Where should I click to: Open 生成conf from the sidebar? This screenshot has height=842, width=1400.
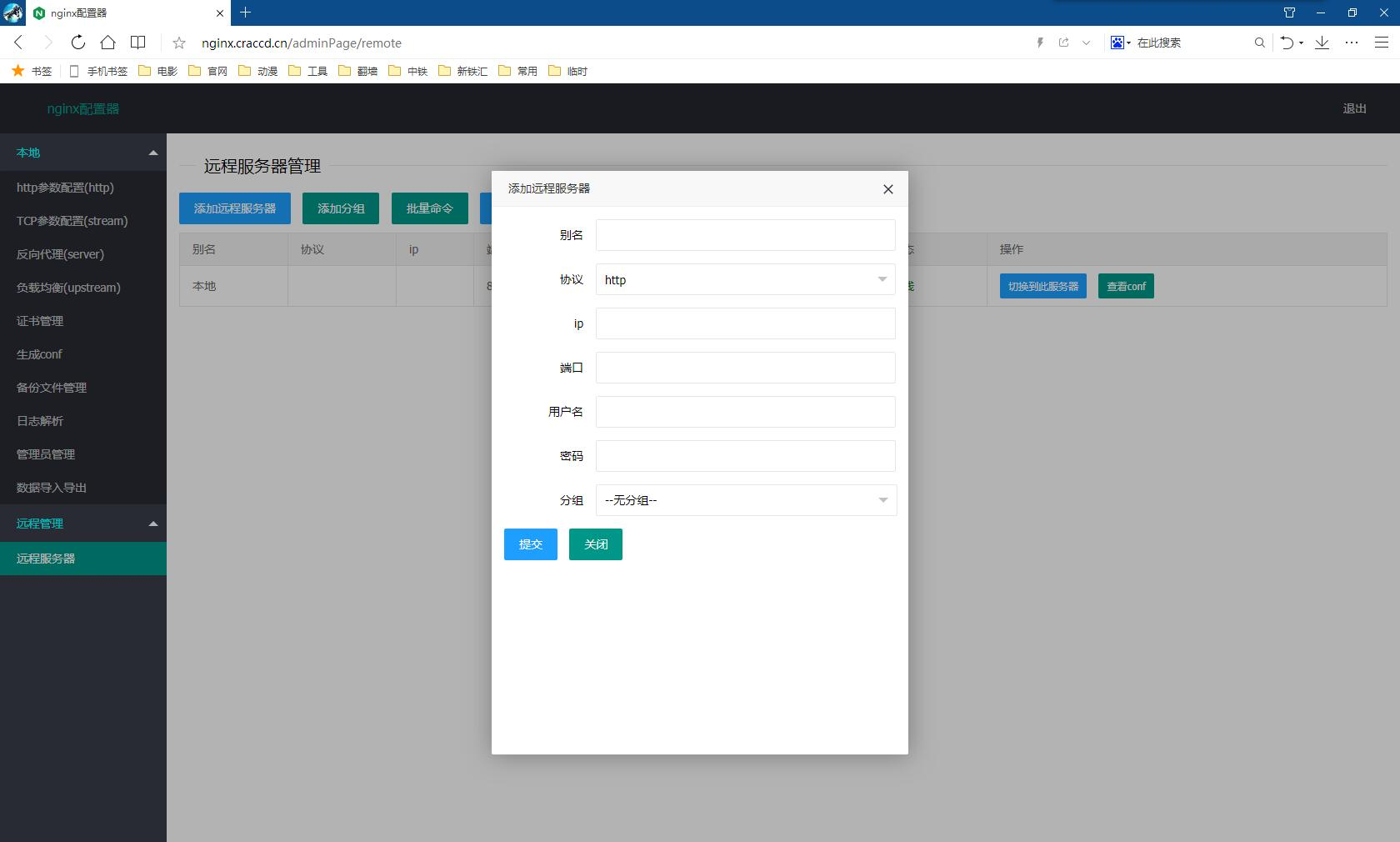38,354
